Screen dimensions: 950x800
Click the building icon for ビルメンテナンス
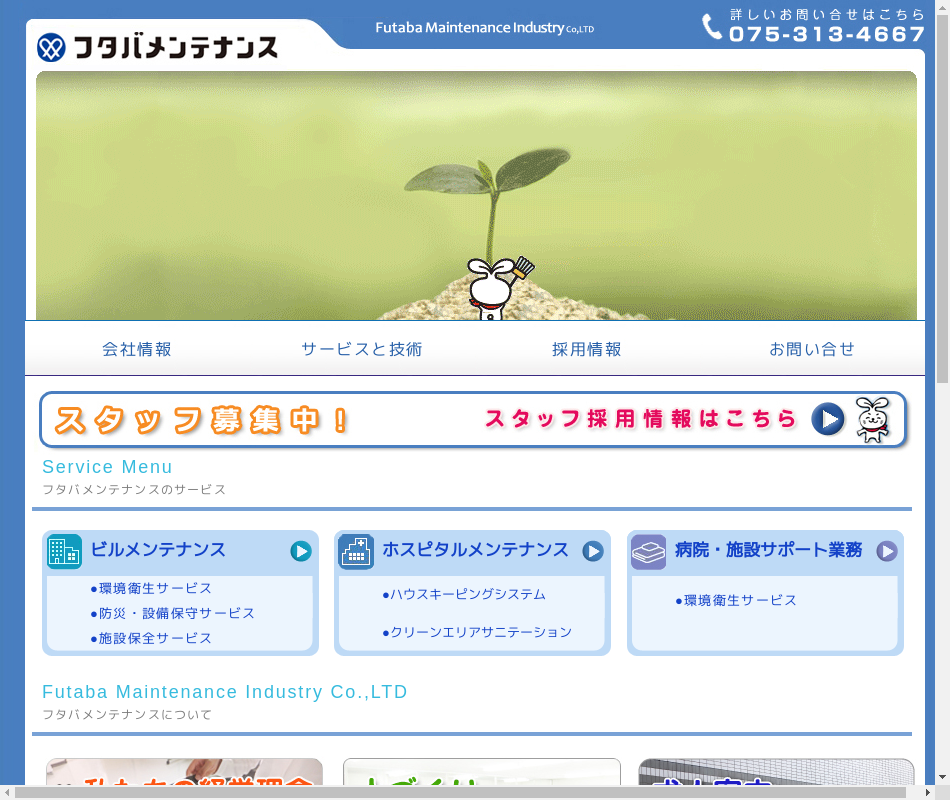click(65, 552)
